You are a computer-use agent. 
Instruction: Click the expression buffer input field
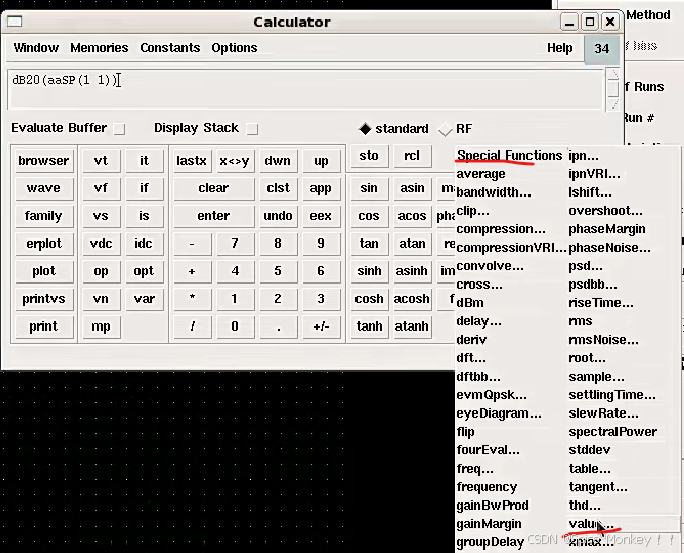pyautogui.click(x=306, y=89)
